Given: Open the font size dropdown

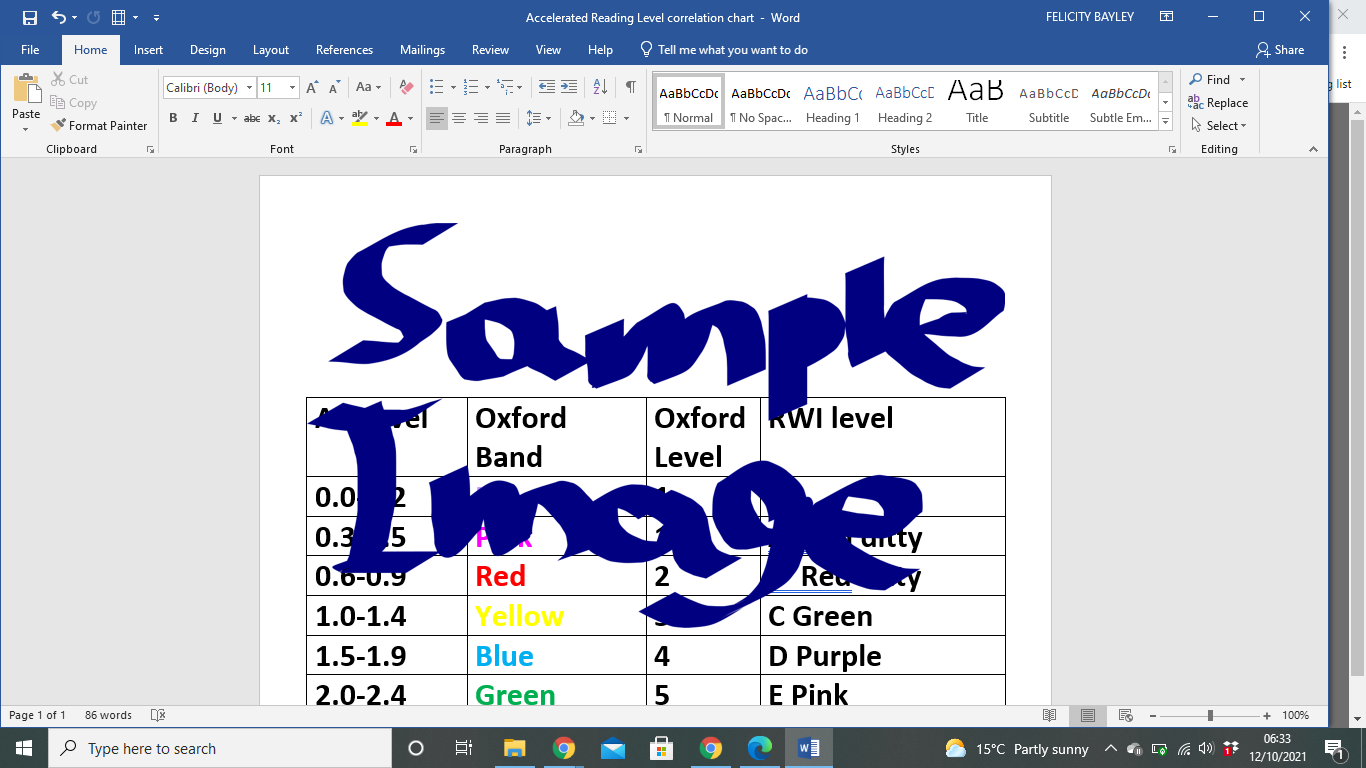Looking at the screenshot, I should point(292,88).
